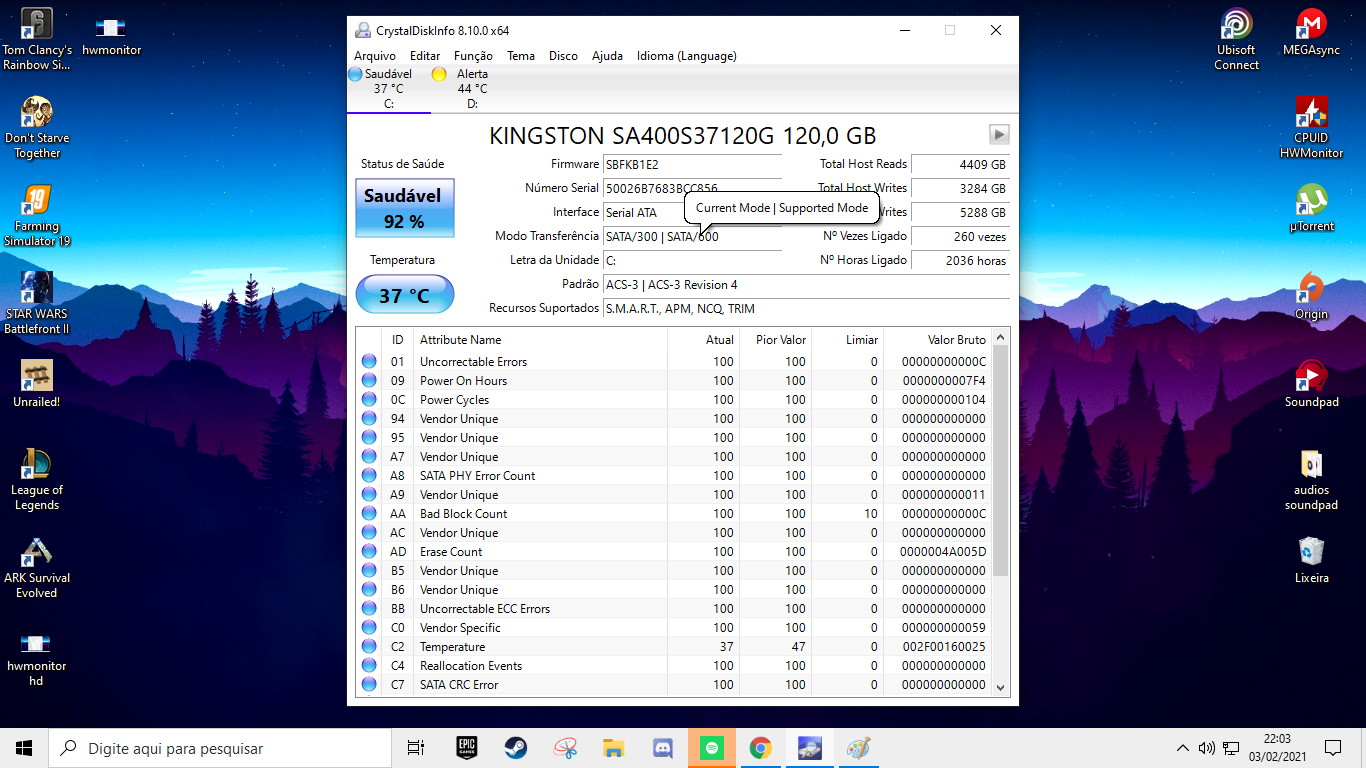1366x768 pixels.
Task: Click the Nº Vezes Ligado value 260 vezes
Action: pos(960,236)
